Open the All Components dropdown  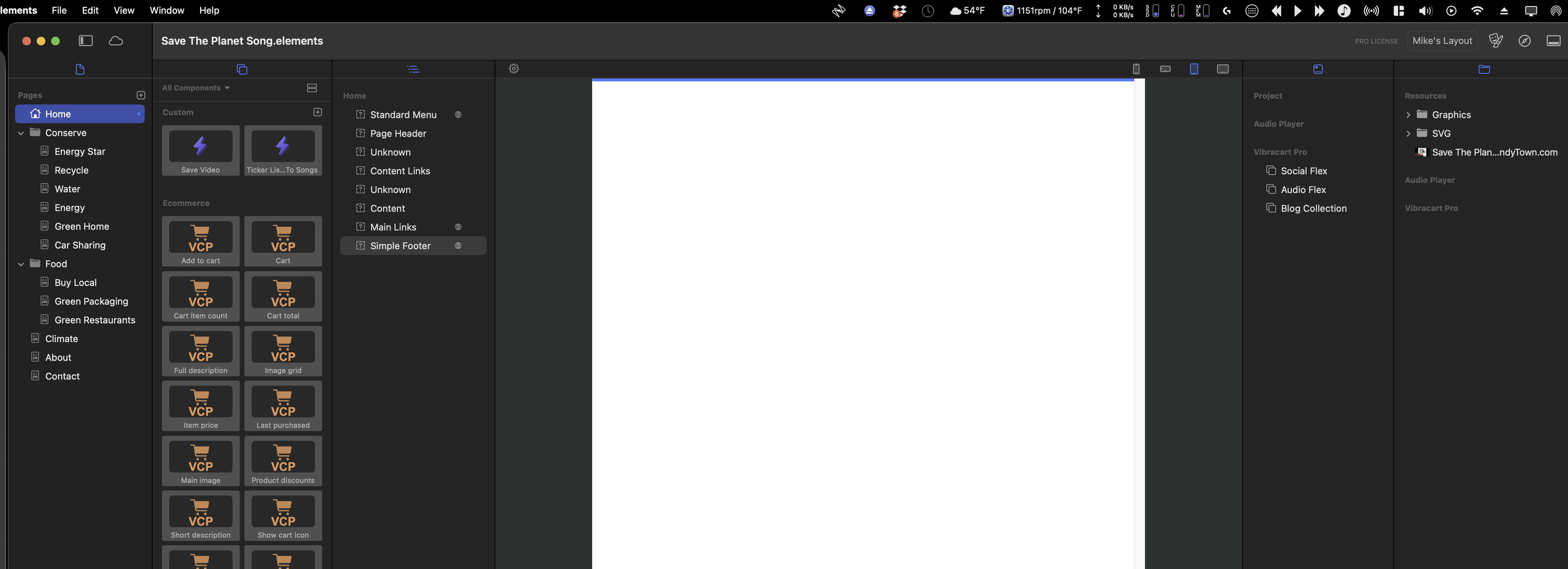click(x=195, y=88)
